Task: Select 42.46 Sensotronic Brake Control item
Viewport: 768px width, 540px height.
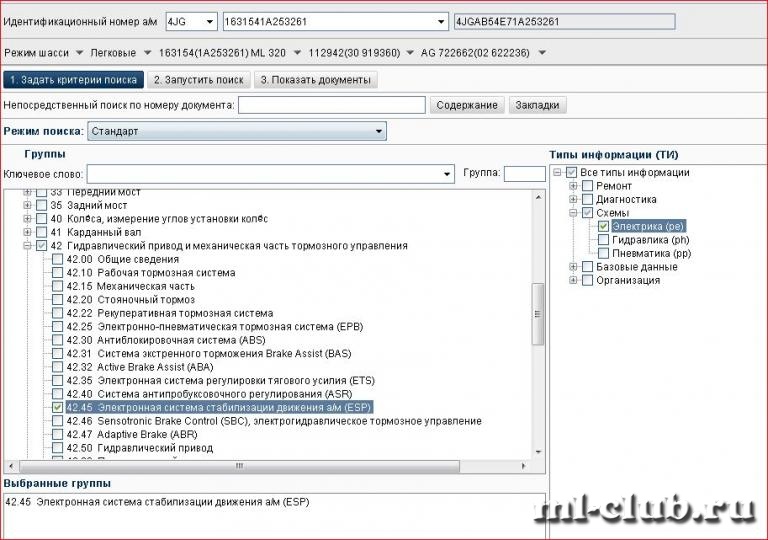Action: [273, 421]
